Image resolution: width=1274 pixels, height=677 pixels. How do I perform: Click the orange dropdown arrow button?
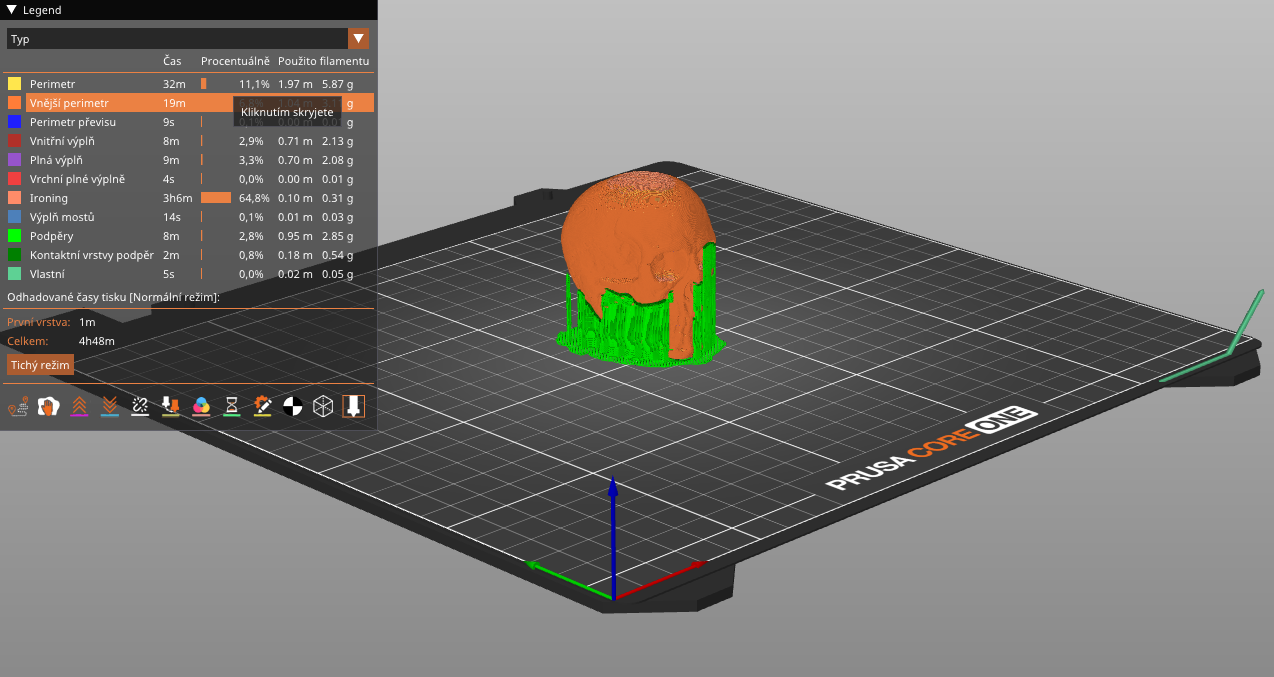click(358, 39)
